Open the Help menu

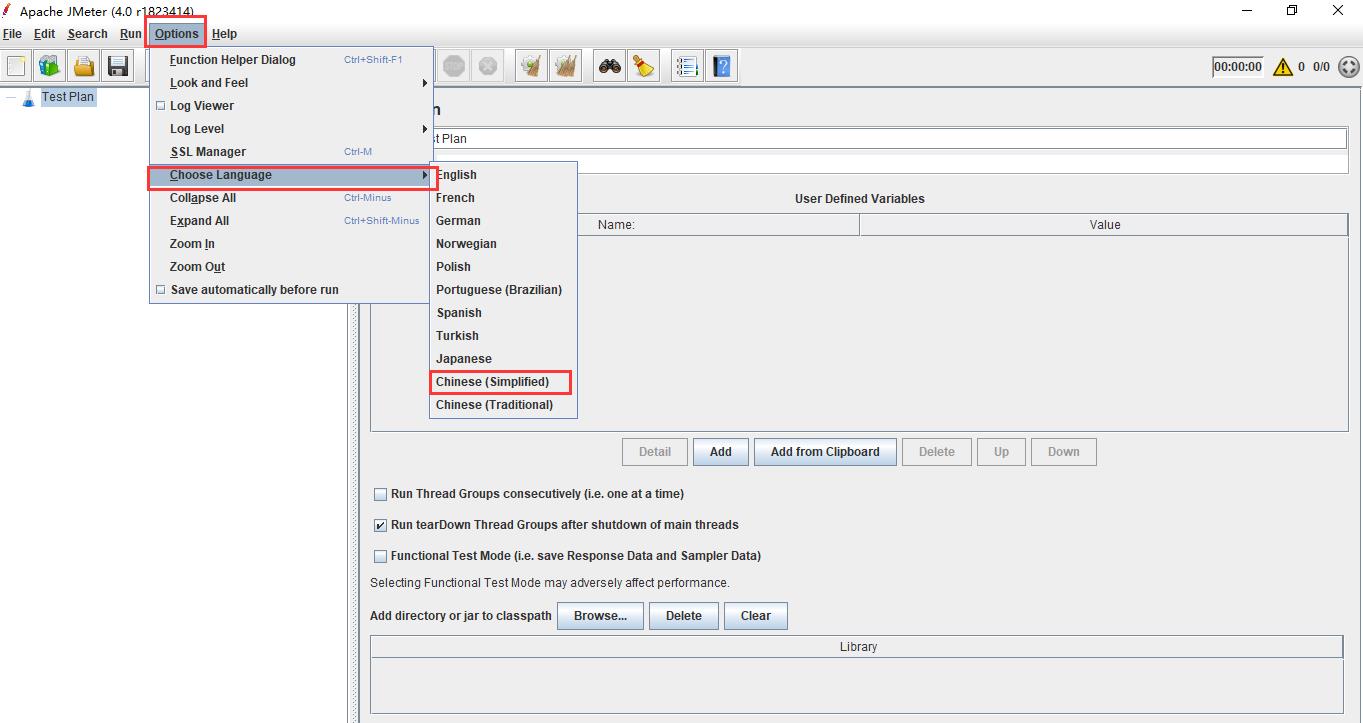pos(224,34)
